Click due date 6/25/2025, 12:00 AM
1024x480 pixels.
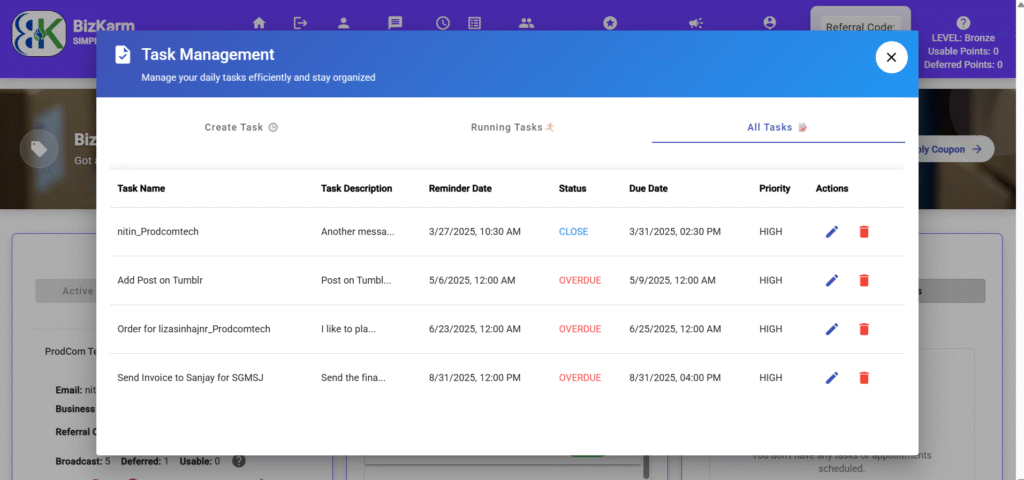(675, 329)
